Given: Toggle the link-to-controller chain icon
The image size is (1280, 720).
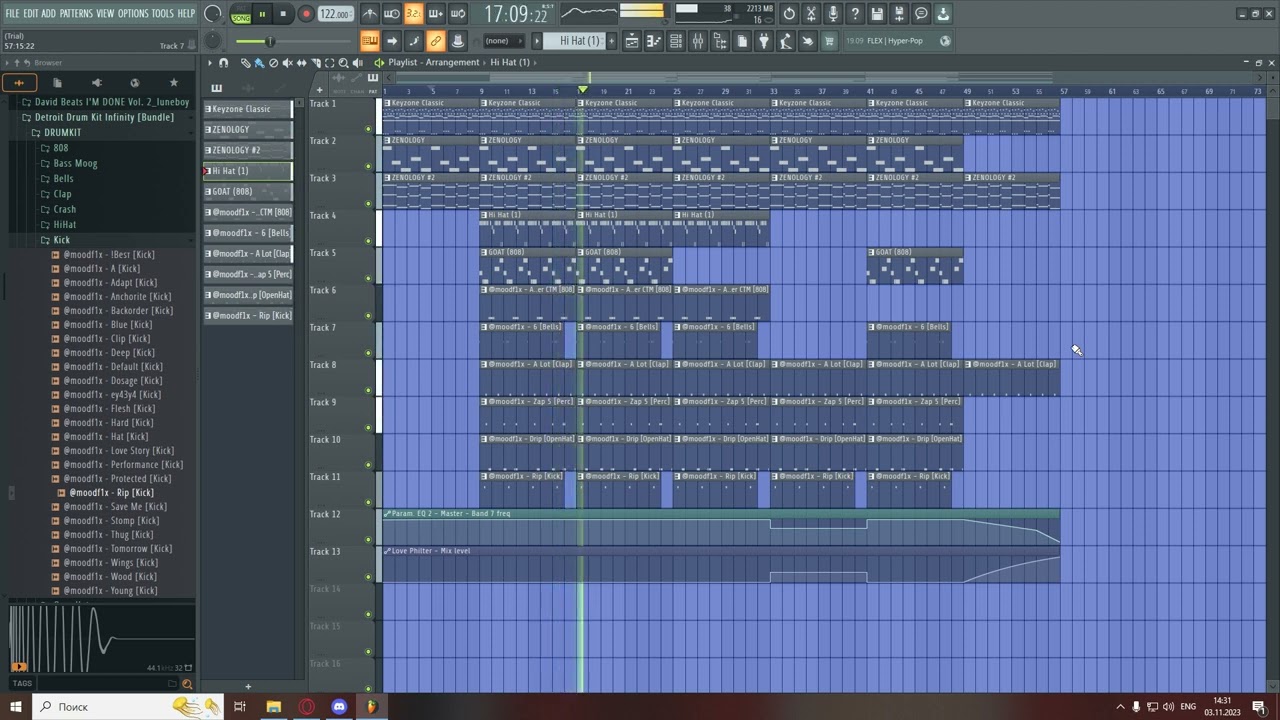Looking at the screenshot, I should coord(436,41).
